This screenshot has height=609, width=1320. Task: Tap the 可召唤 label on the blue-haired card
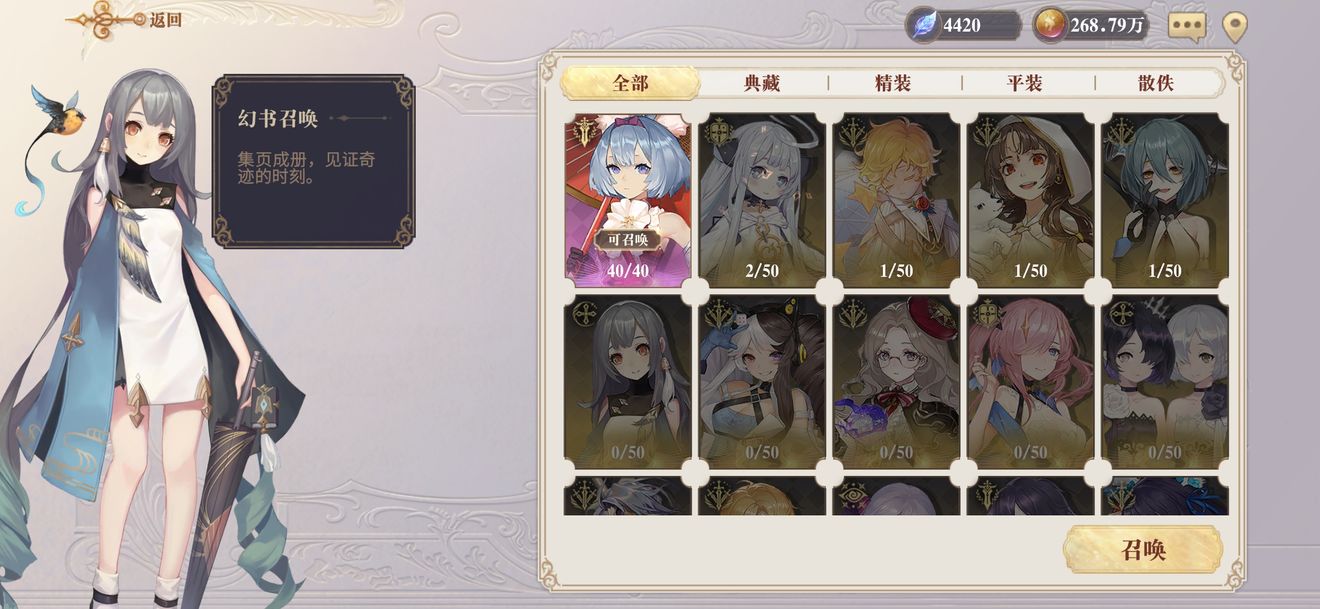pyautogui.click(x=628, y=240)
